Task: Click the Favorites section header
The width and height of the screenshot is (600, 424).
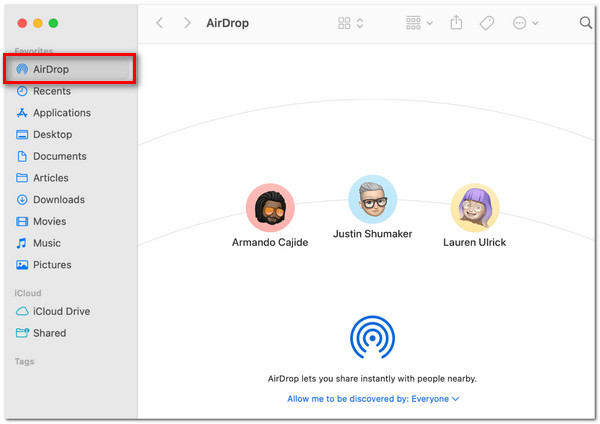Action: point(34,50)
